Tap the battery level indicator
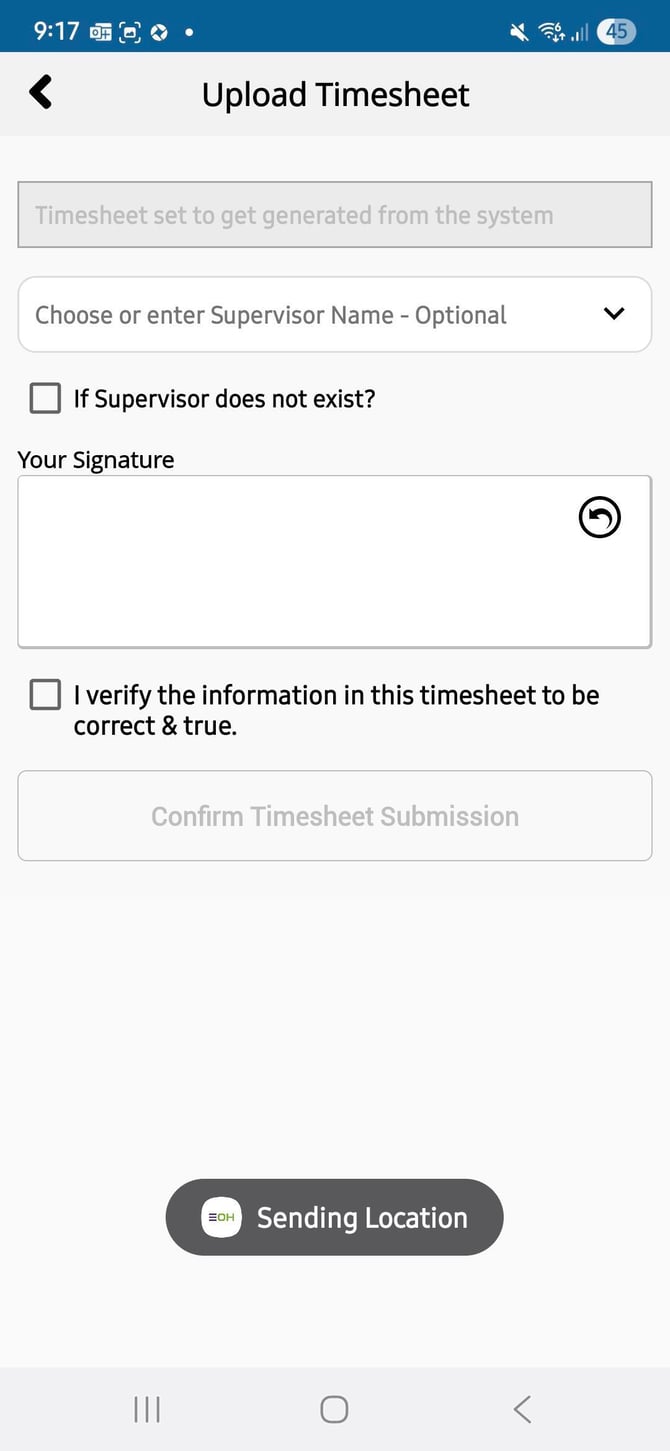670x1451 pixels. (x=616, y=32)
